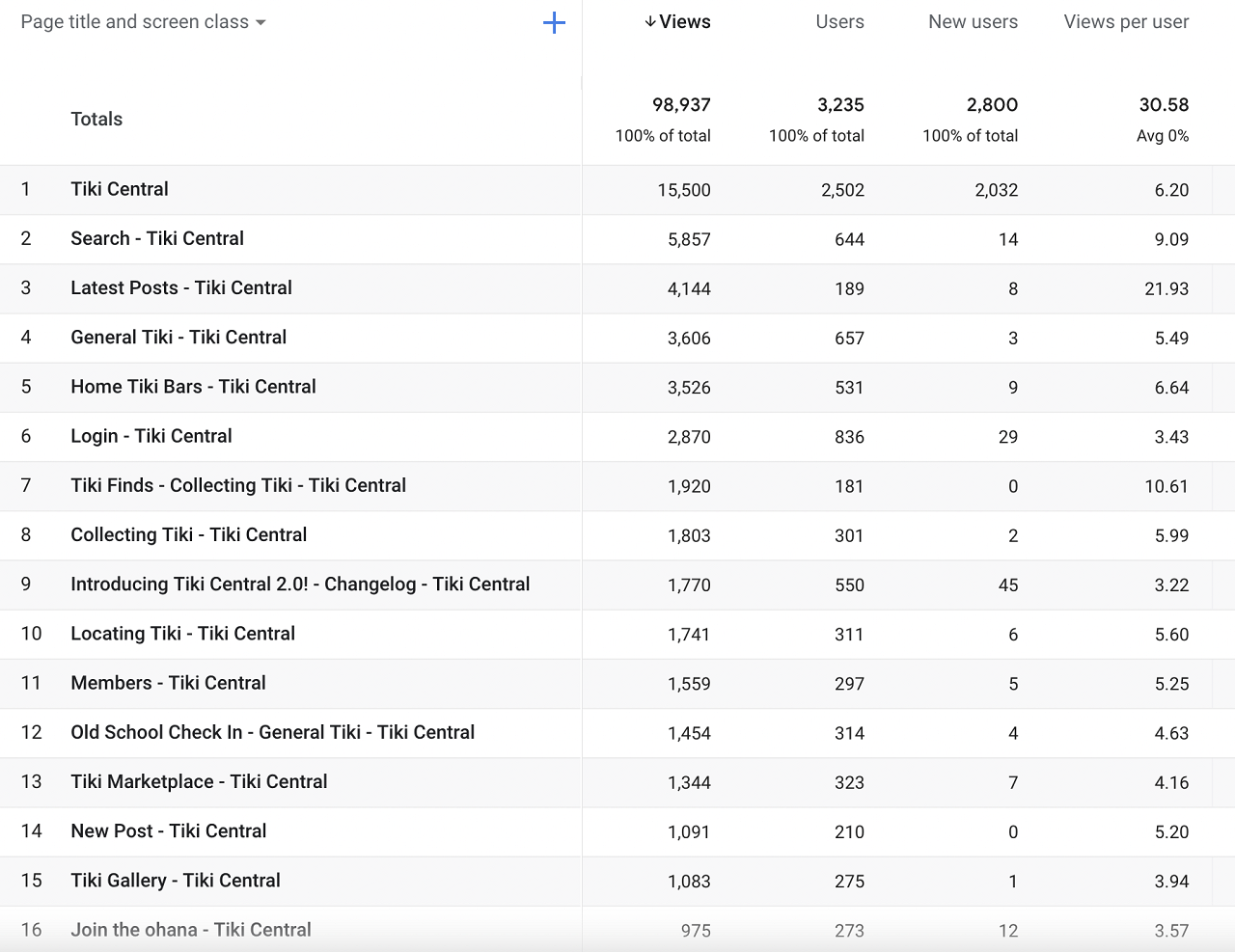Open Page title and screen class dropdown

(143, 22)
